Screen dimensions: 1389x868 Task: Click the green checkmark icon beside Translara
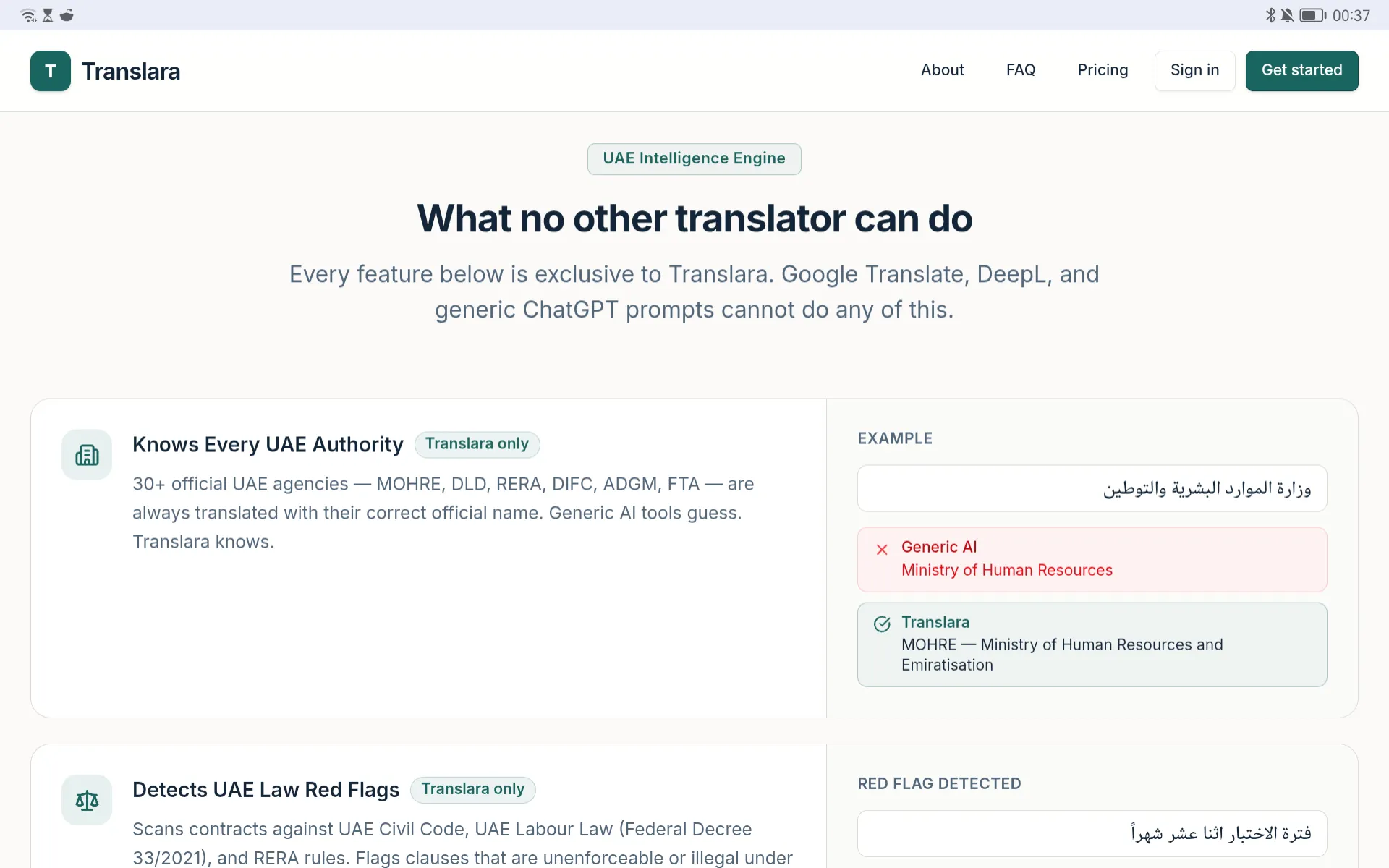882,624
